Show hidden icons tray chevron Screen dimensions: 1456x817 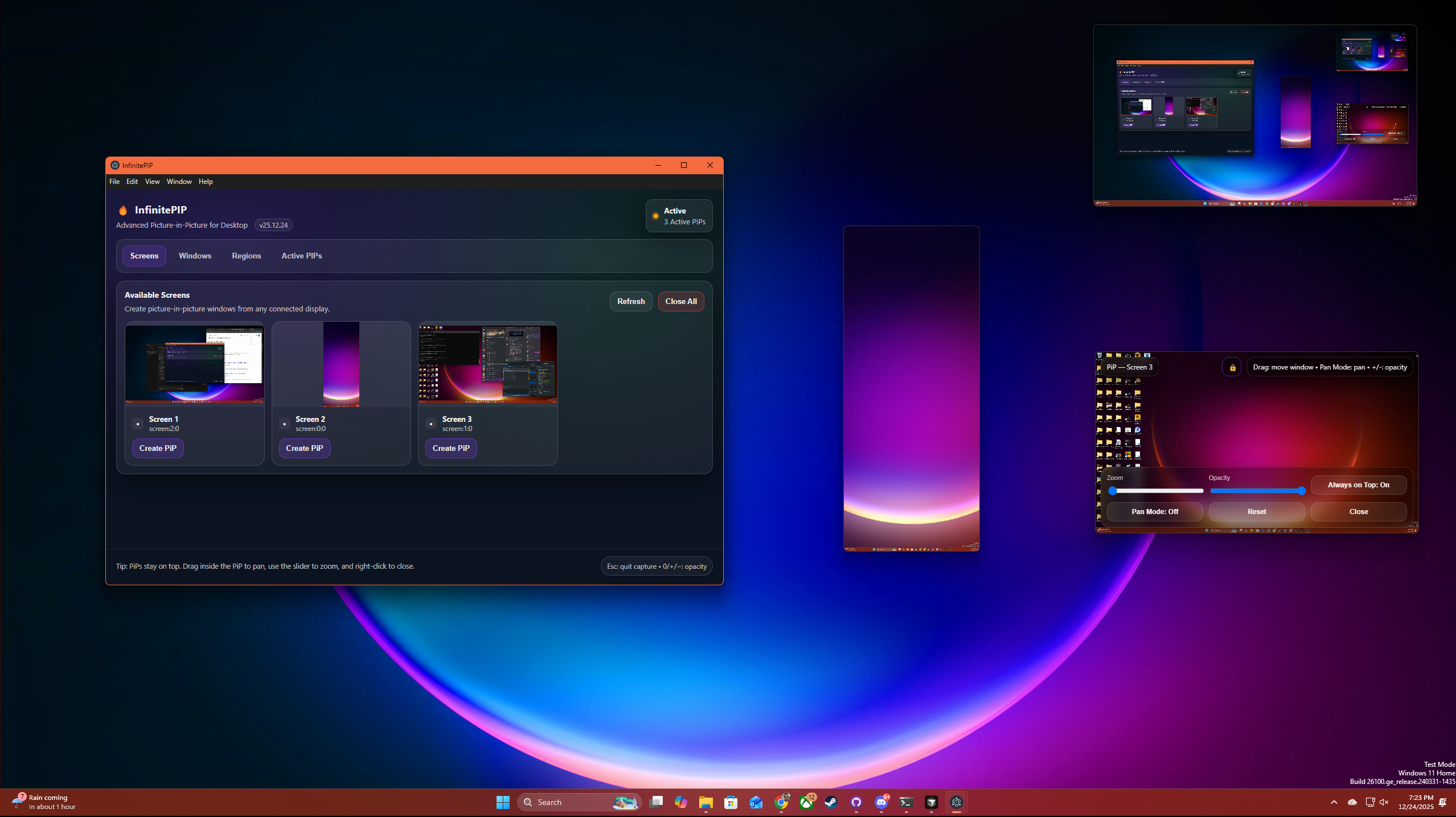(1334, 802)
